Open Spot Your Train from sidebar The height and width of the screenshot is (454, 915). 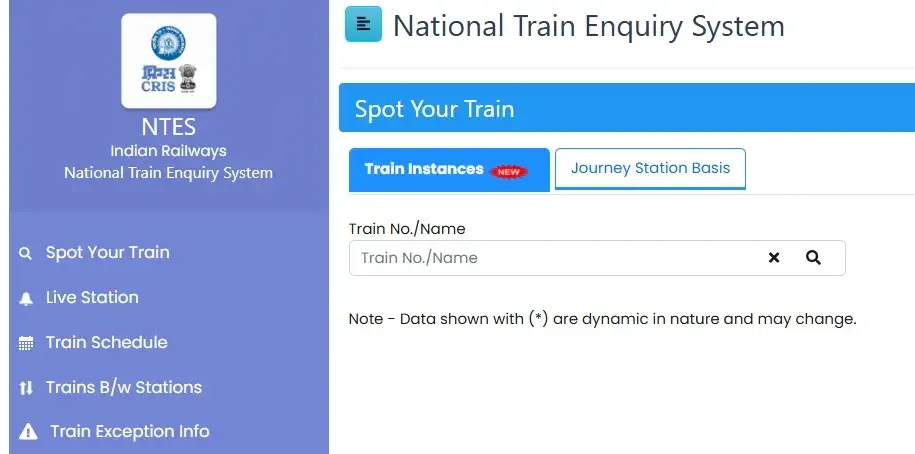tap(108, 253)
